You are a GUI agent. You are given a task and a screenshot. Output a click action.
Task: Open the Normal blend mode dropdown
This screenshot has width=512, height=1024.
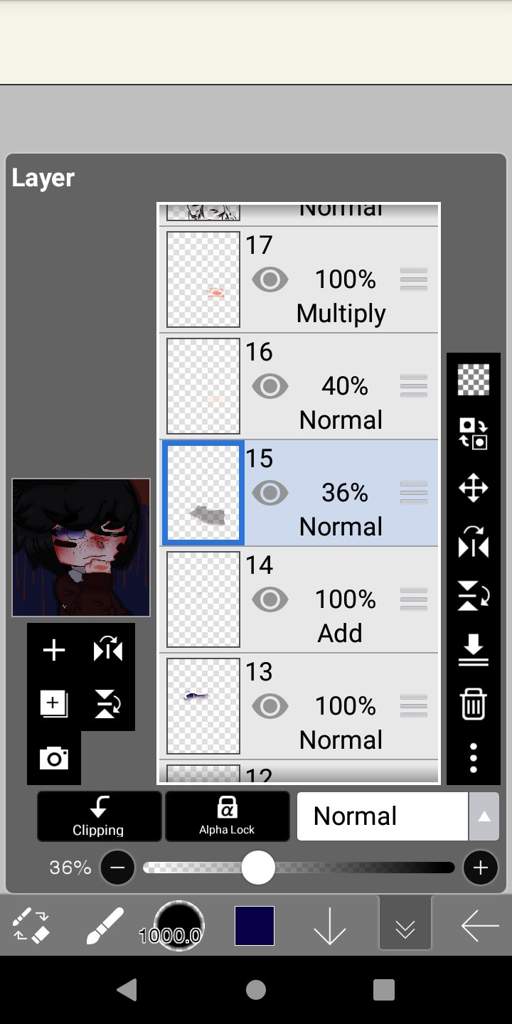click(x=383, y=816)
